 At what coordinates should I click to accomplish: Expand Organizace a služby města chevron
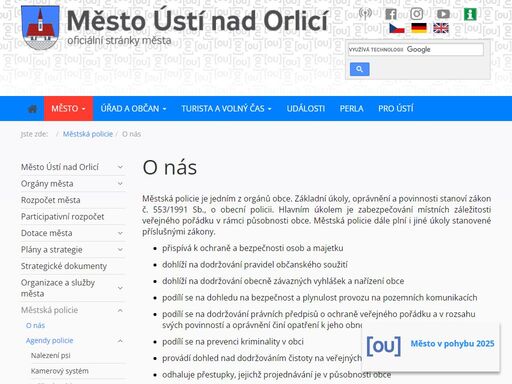click(120, 288)
